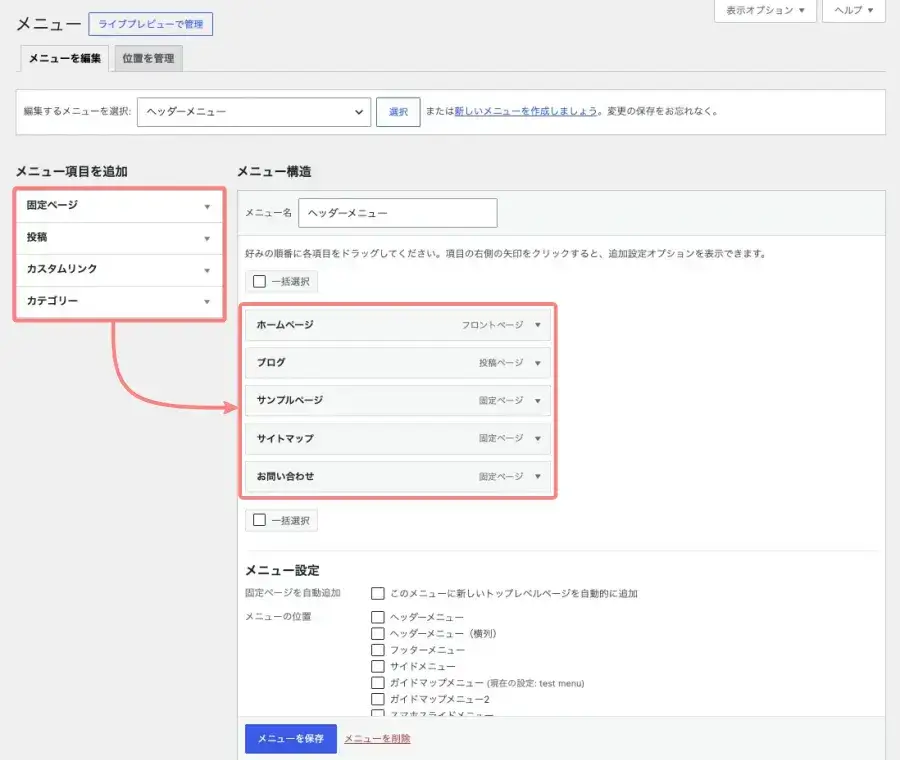The width and height of the screenshot is (900, 760).
Task: Follow the 新しいメニューを作成しましょう link
Action: [x=526, y=111]
